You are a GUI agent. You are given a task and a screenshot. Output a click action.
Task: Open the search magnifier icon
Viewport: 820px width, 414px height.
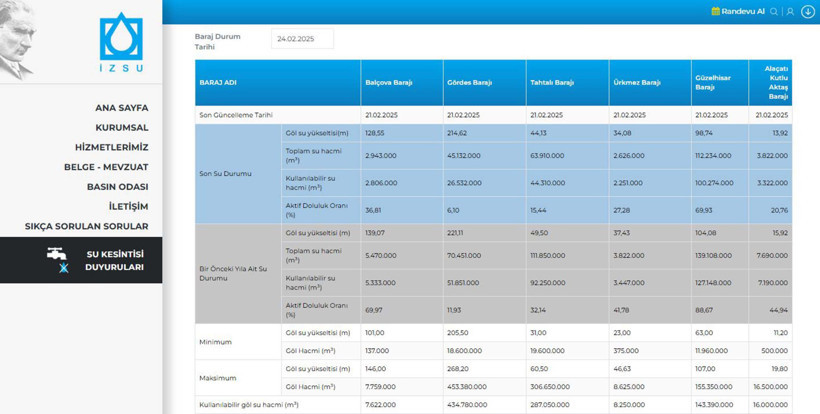click(774, 12)
